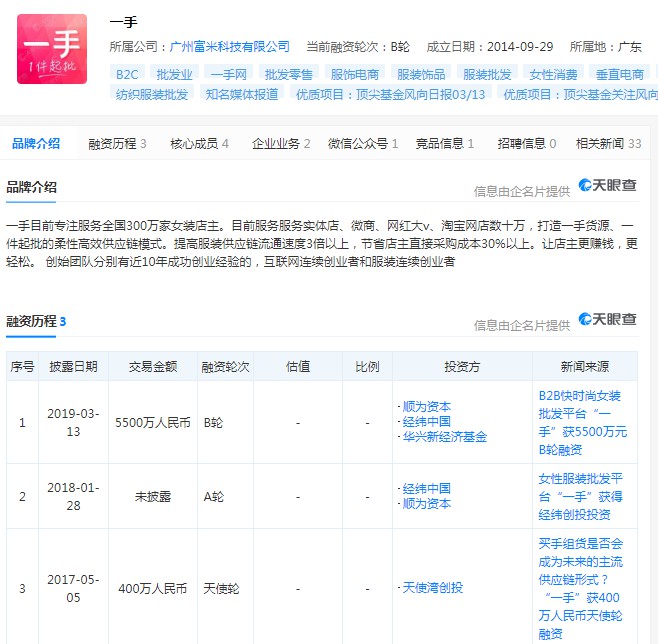The image size is (658, 644).
Task: Click the 融资历程 3 section heading
Action: pos(36,321)
